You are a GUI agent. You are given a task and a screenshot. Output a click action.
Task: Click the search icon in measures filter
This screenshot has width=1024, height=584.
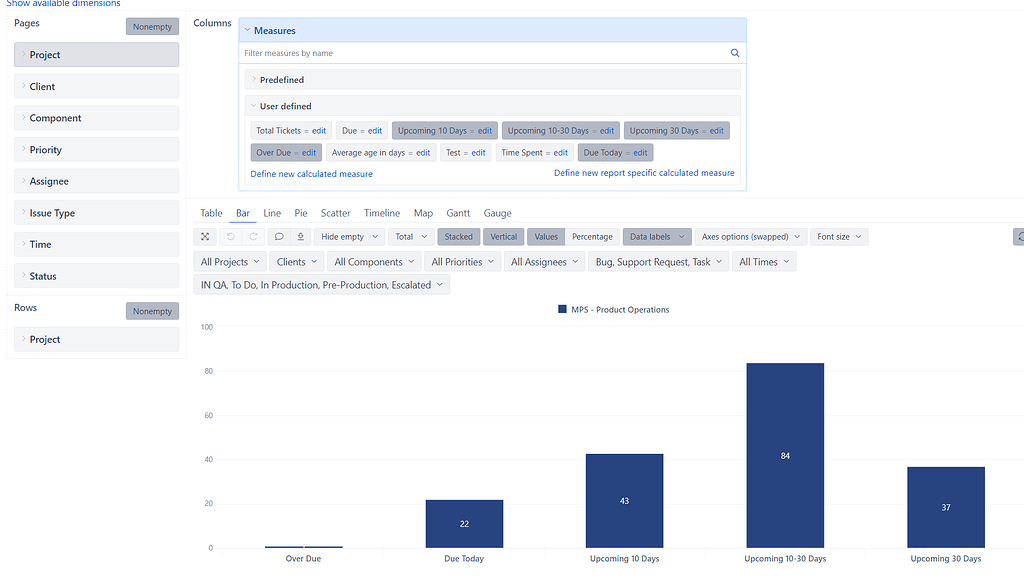(x=735, y=52)
